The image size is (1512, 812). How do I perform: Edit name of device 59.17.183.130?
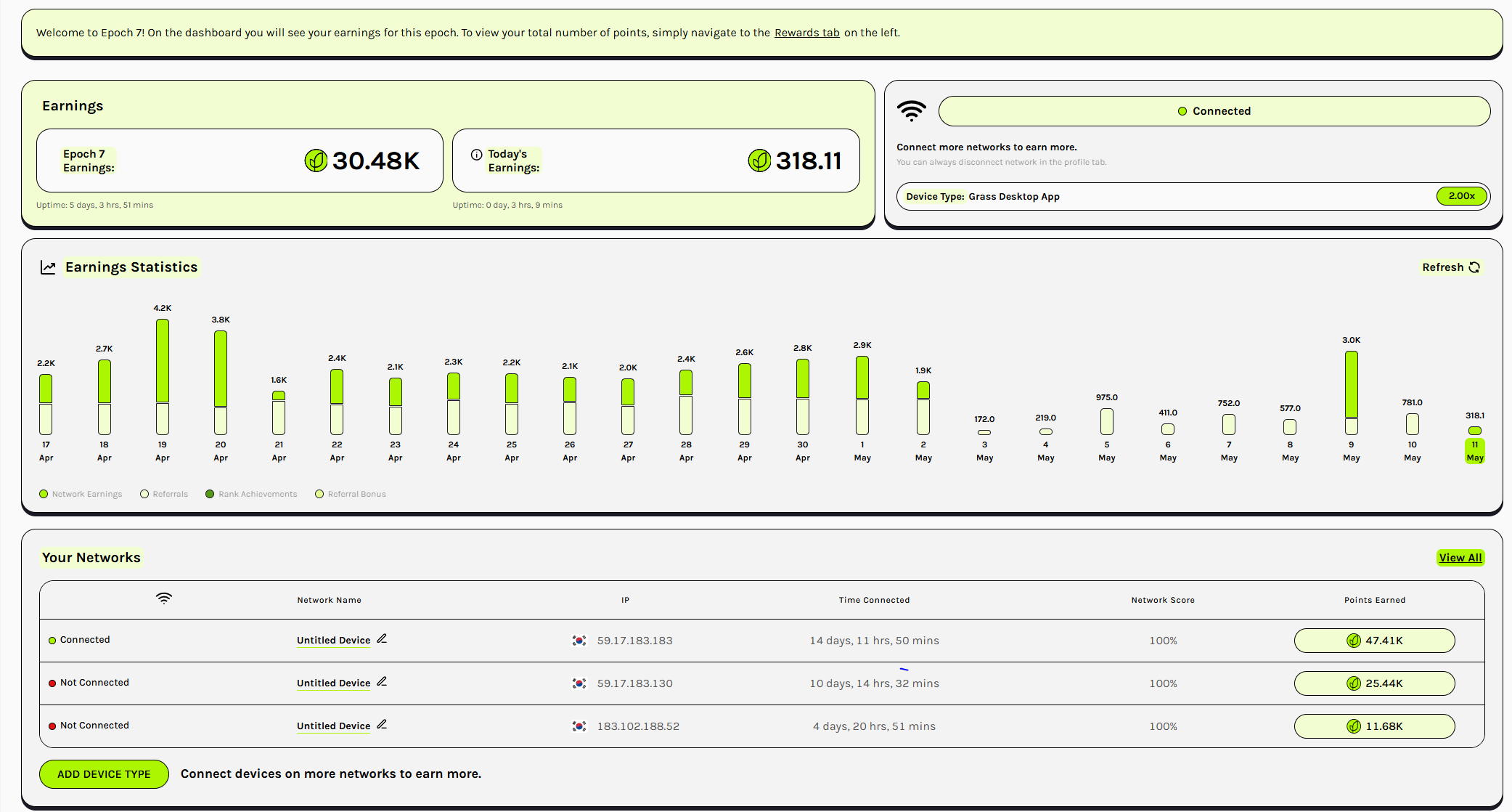(382, 682)
